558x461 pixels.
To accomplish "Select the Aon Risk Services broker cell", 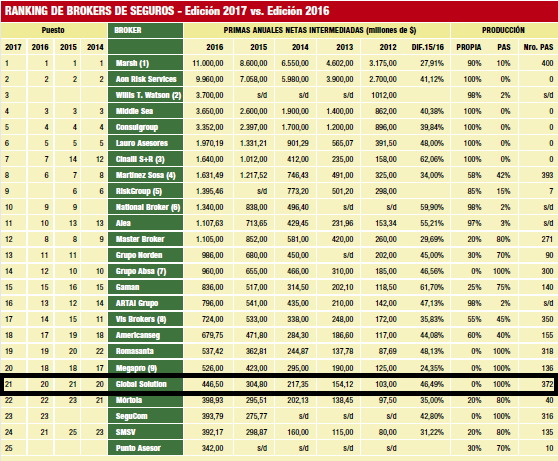I will click(146, 79).
